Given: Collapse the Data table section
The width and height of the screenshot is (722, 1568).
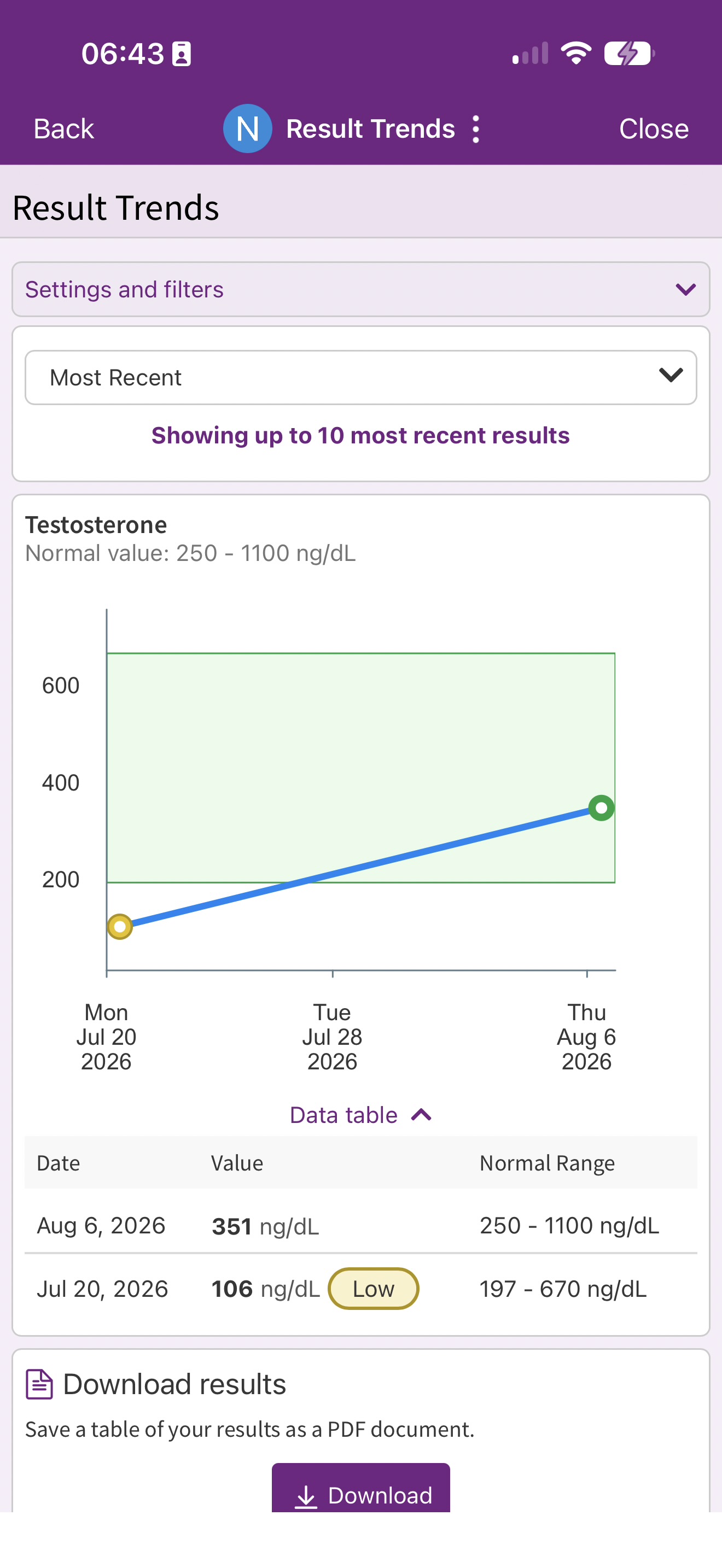Looking at the screenshot, I should (x=361, y=1115).
